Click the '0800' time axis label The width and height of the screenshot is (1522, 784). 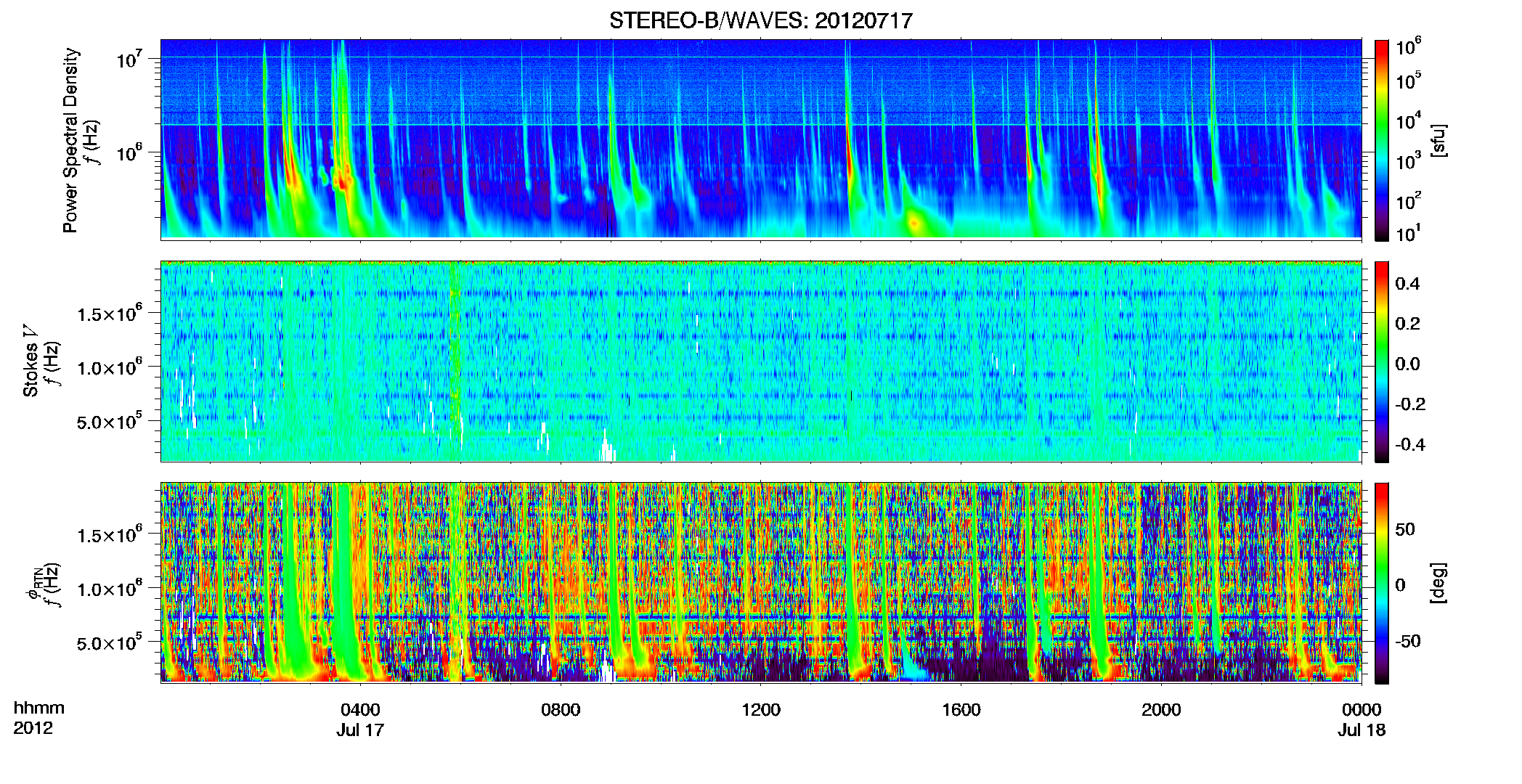pyautogui.click(x=561, y=709)
